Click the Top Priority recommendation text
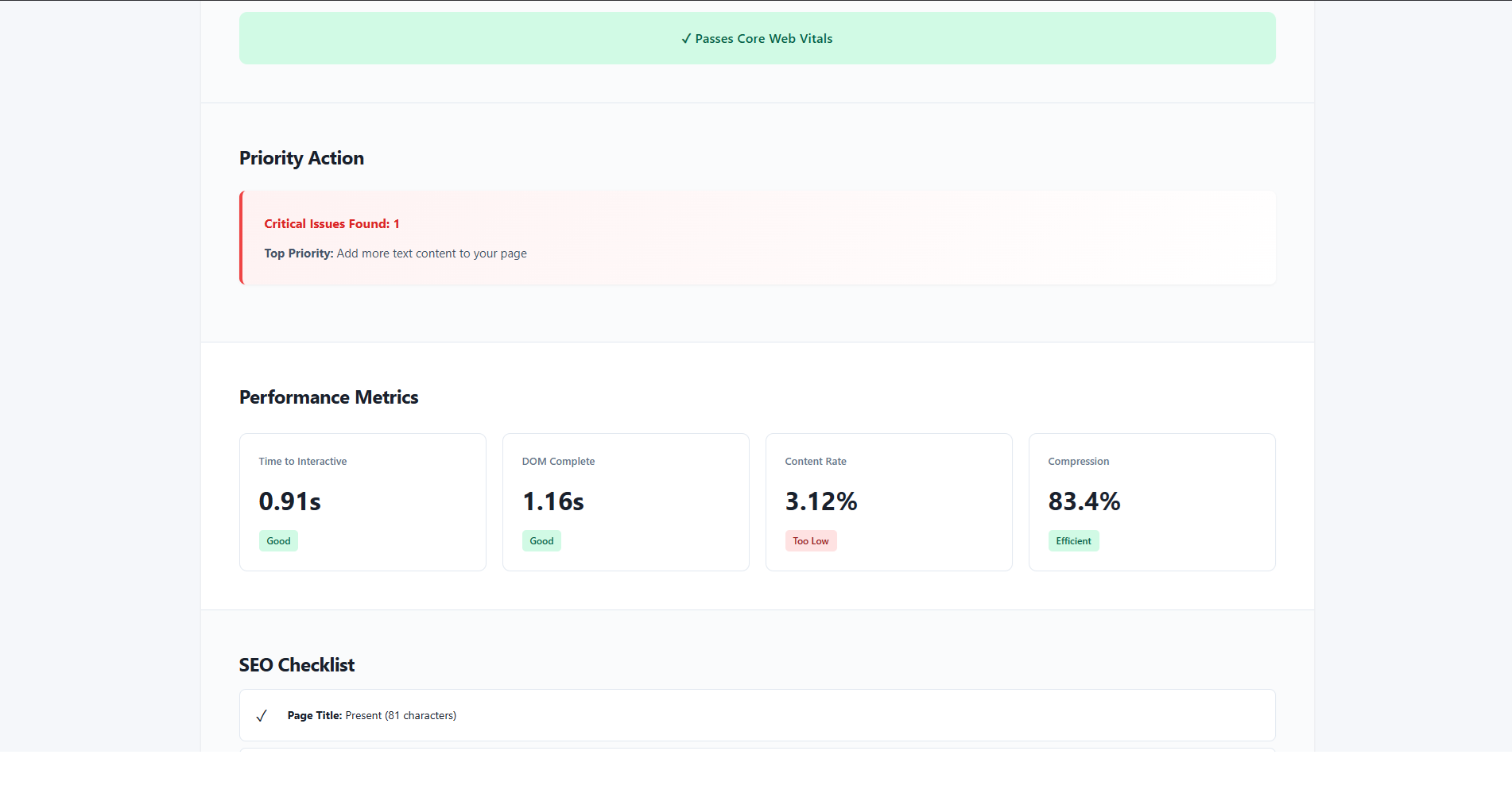This screenshot has height=801, width=1512. pos(395,253)
